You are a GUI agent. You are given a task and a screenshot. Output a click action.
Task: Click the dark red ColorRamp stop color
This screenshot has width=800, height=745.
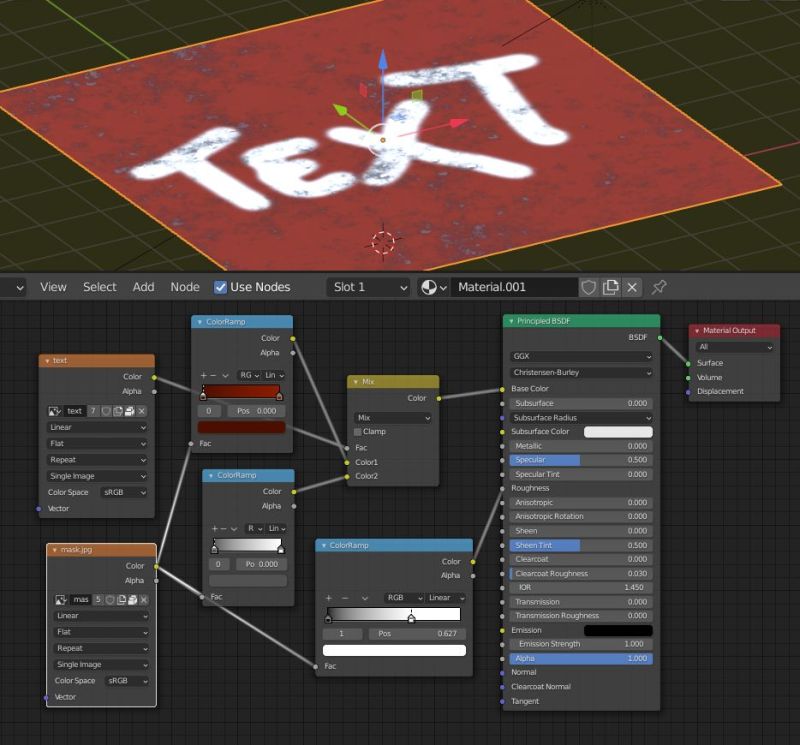pos(241,427)
